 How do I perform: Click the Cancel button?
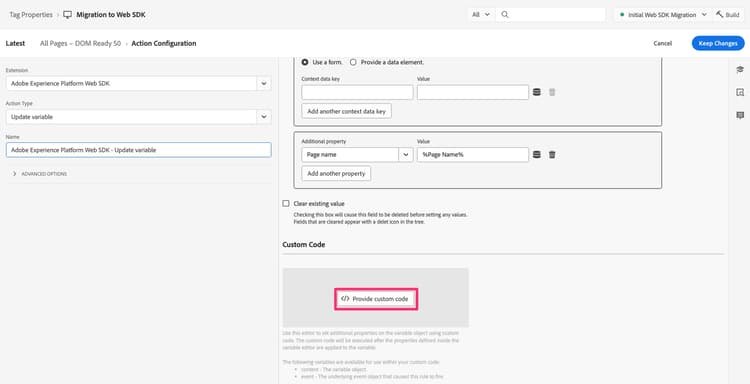(x=662, y=44)
